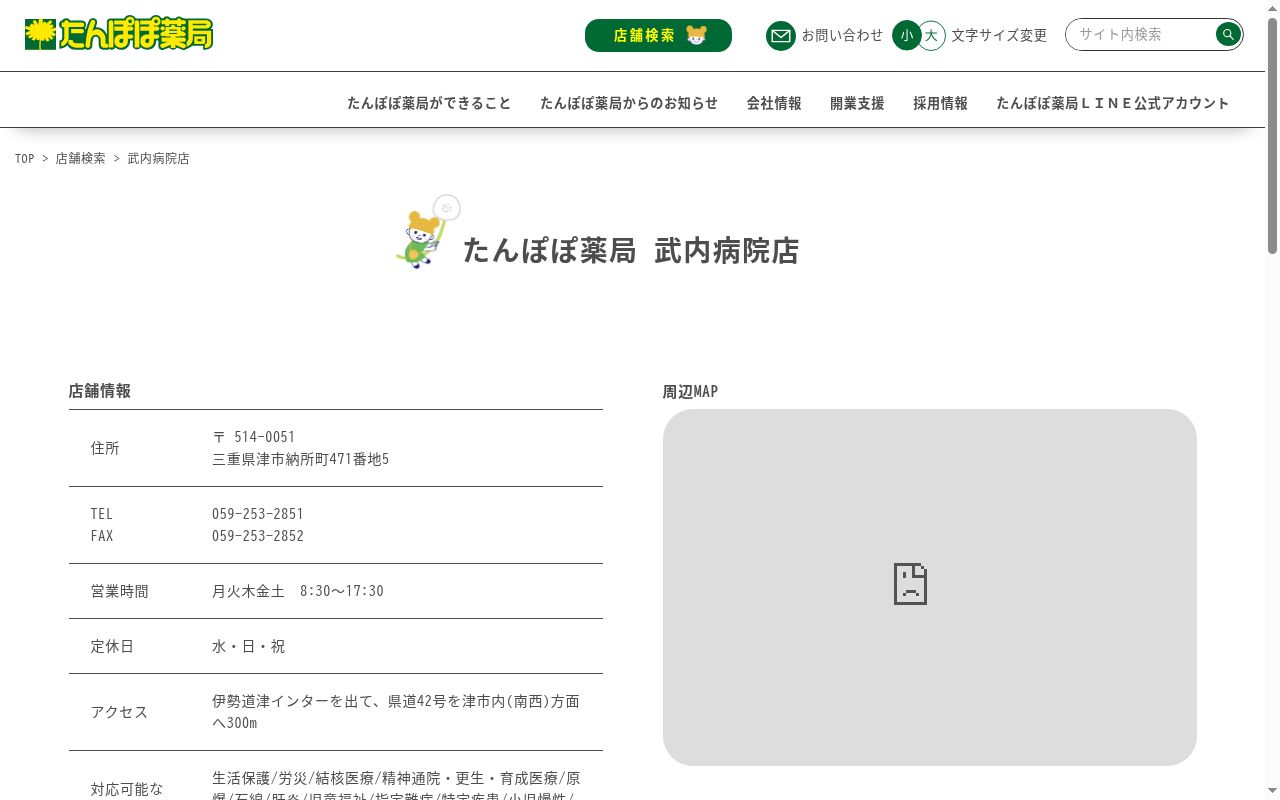Click the 定休日 row label

click(x=112, y=646)
